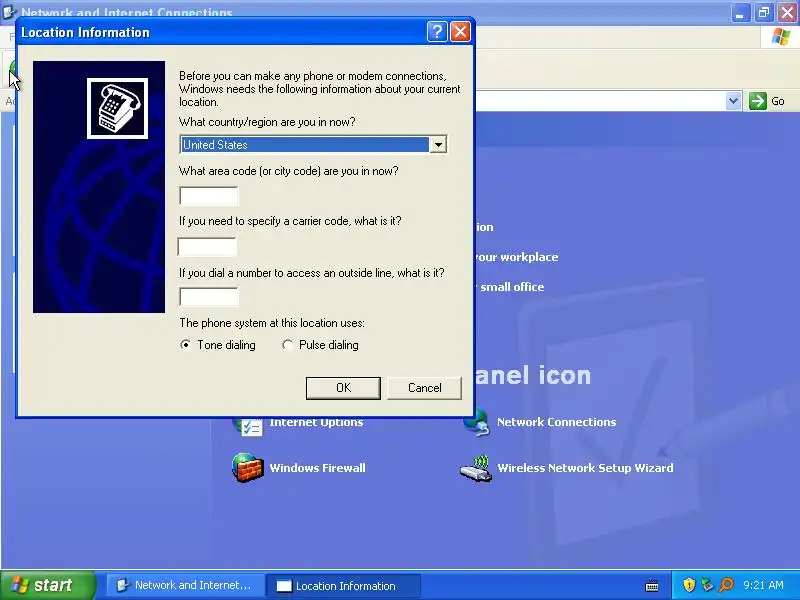
Task: Click the telephone icon in Location Information dialog
Action: 117,108
